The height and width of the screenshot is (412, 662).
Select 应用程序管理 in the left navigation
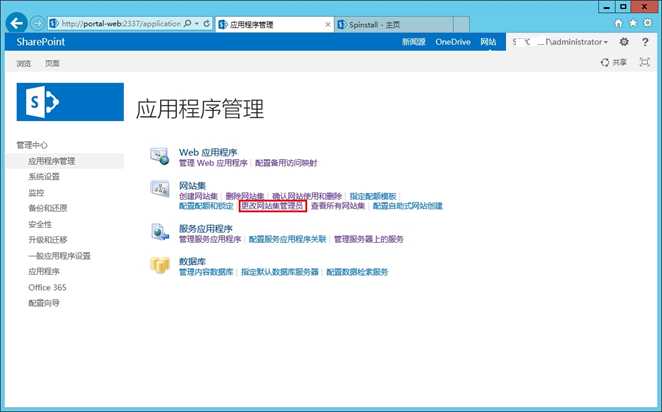52,161
